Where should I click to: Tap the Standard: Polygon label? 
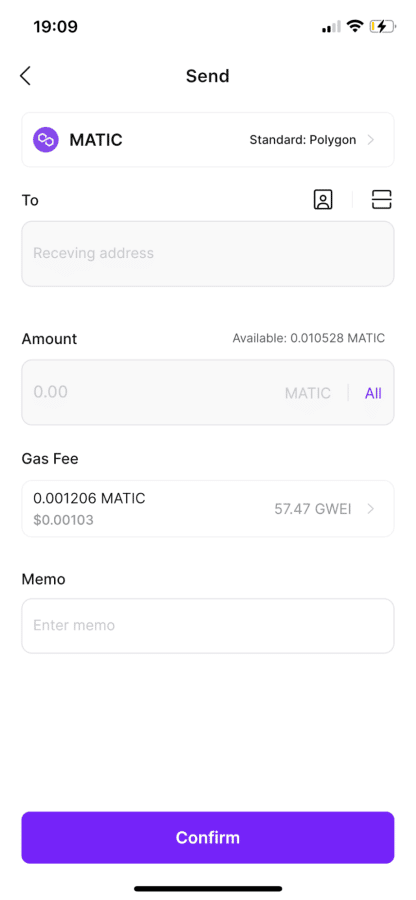(x=303, y=140)
